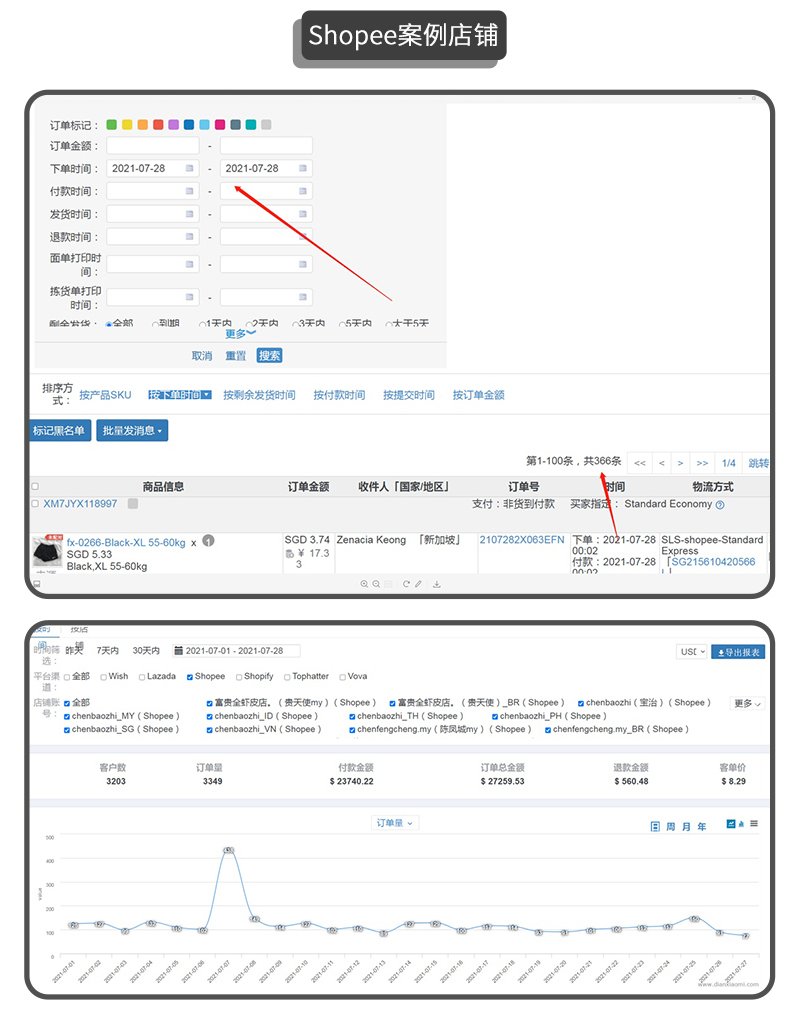Expand the 更多 store accounts dropdown

coord(746,704)
